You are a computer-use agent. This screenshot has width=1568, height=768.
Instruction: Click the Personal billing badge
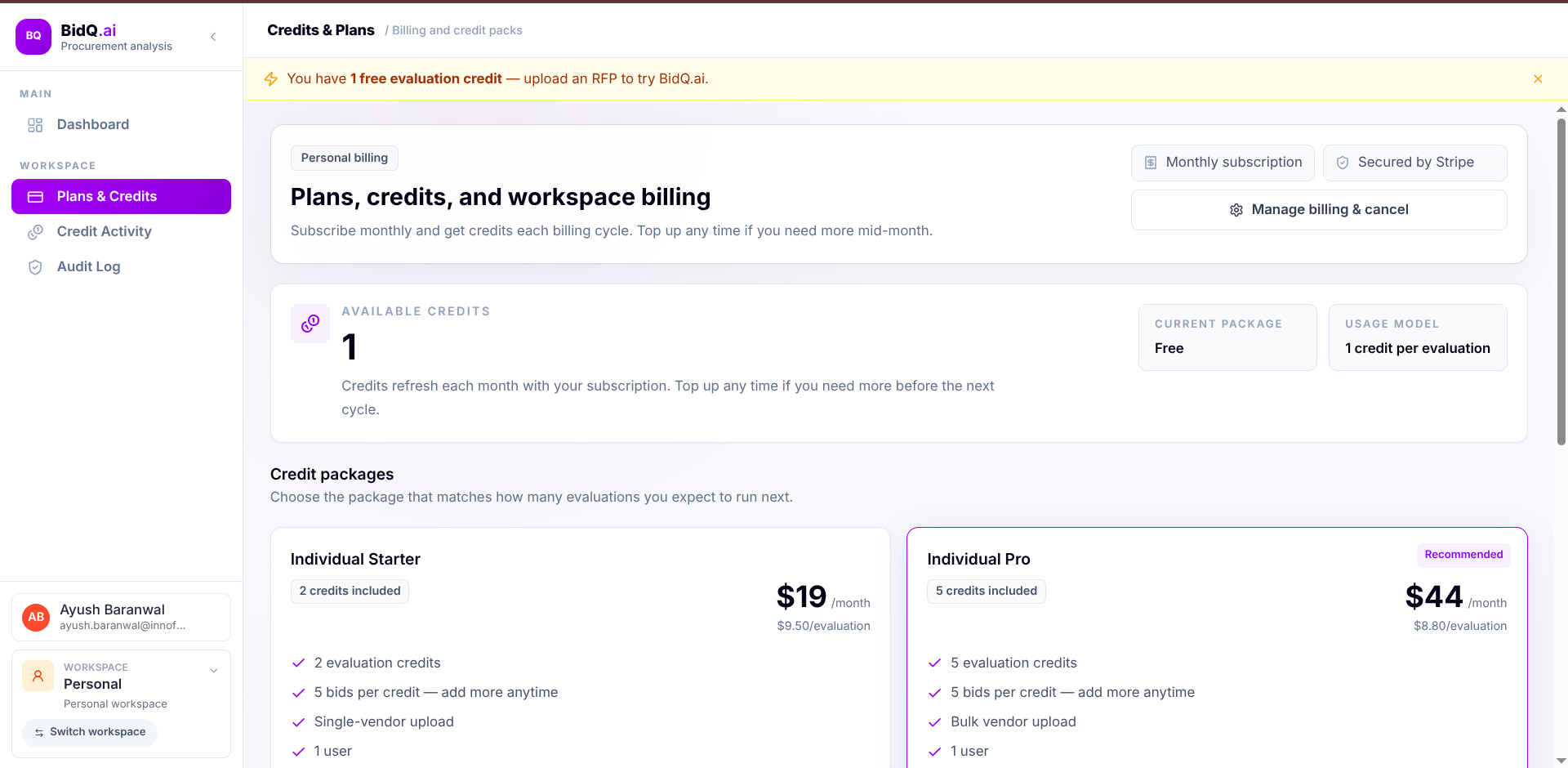coord(345,159)
